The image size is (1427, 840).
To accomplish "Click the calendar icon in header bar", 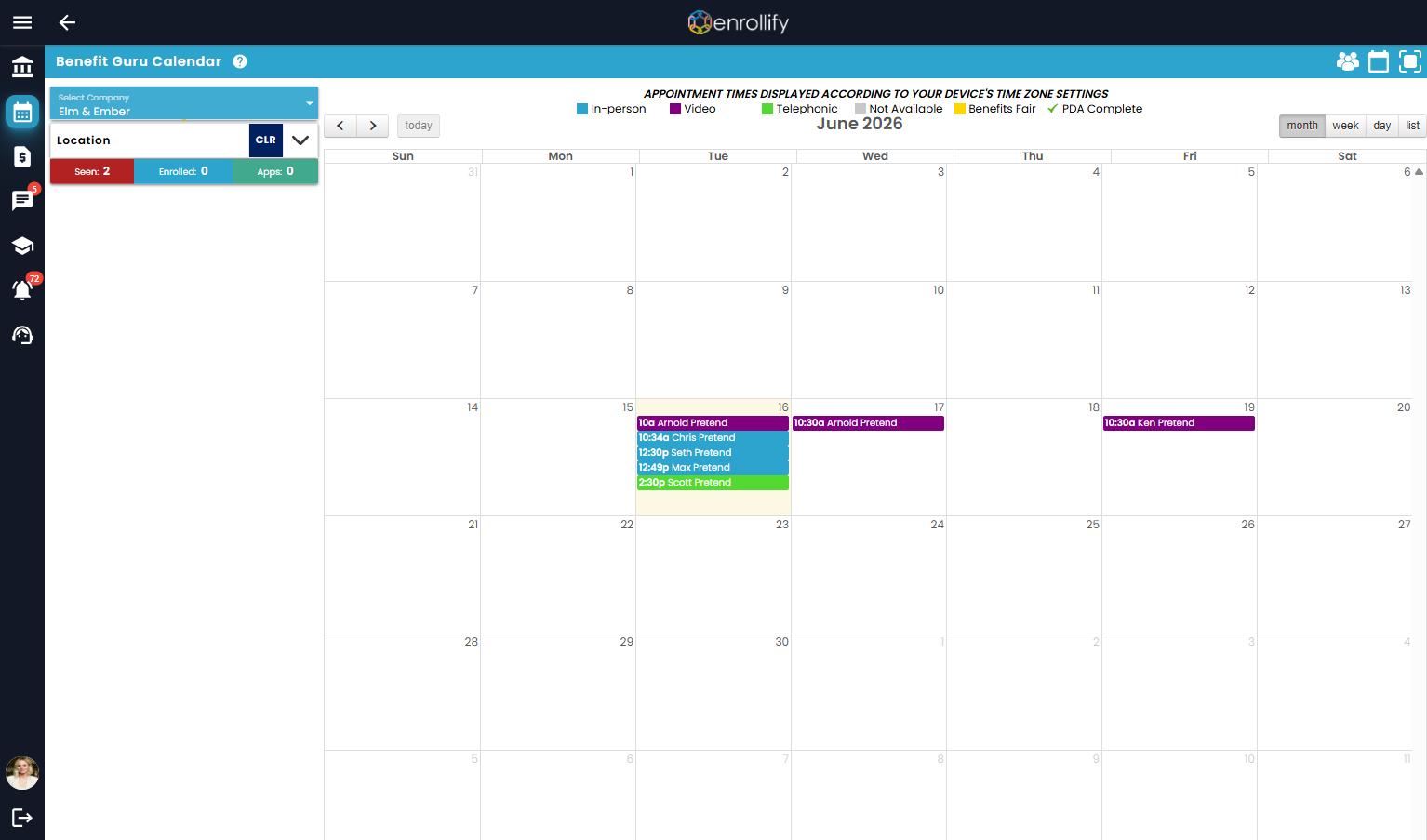I will [1379, 61].
